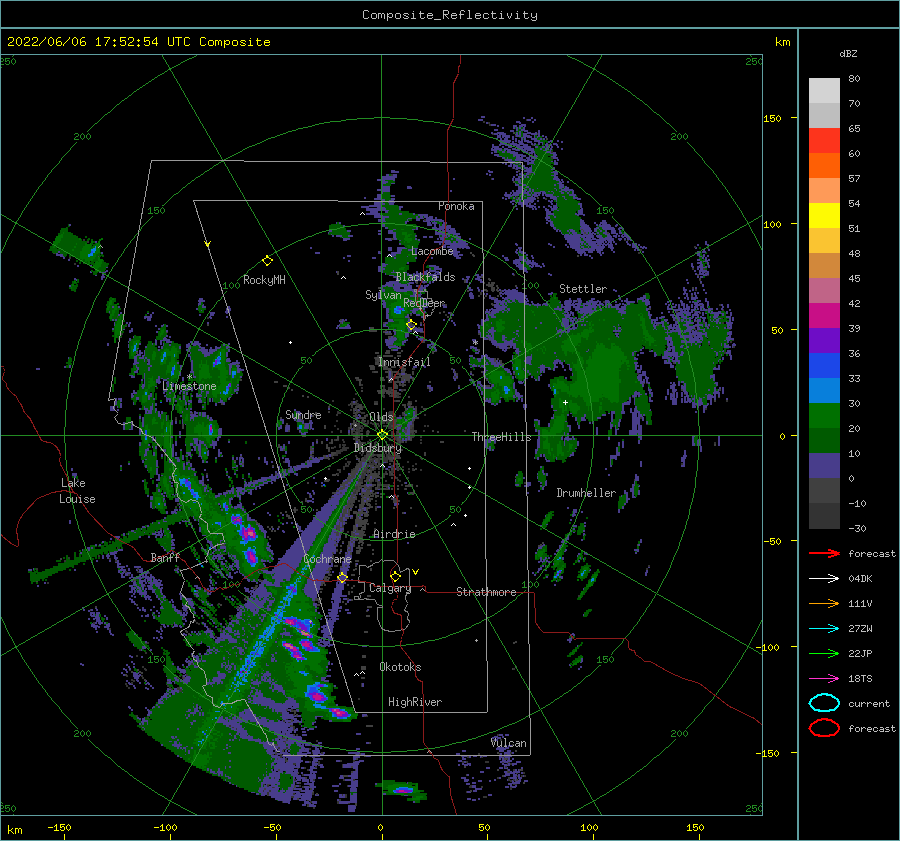Click the red forecast ellipse legend icon

pyautogui.click(x=824, y=728)
